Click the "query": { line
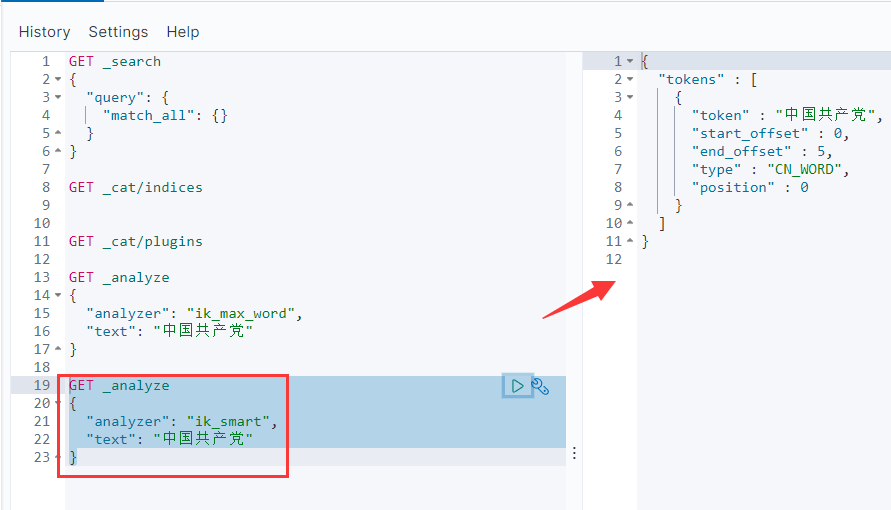891x510 pixels. click(128, 98)
